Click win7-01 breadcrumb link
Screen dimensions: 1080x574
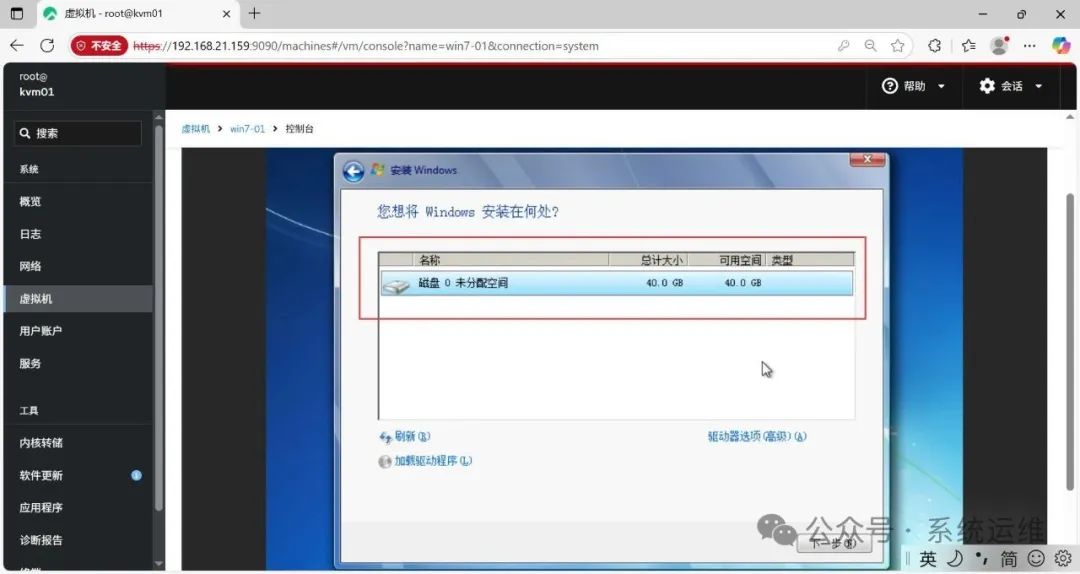tap(247, 129)
